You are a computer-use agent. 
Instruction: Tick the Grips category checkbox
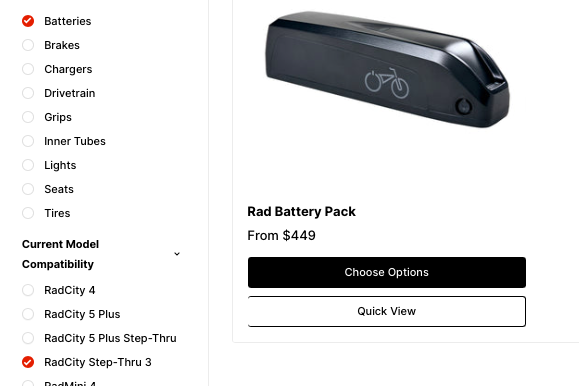[28, 117]
